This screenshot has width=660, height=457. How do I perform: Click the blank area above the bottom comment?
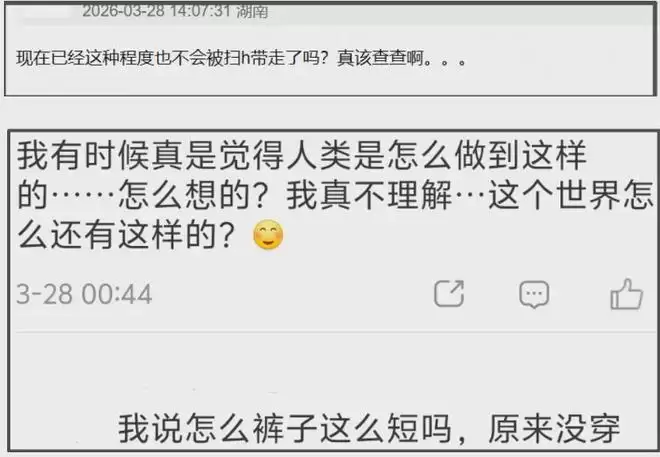[x=335, y=372]
